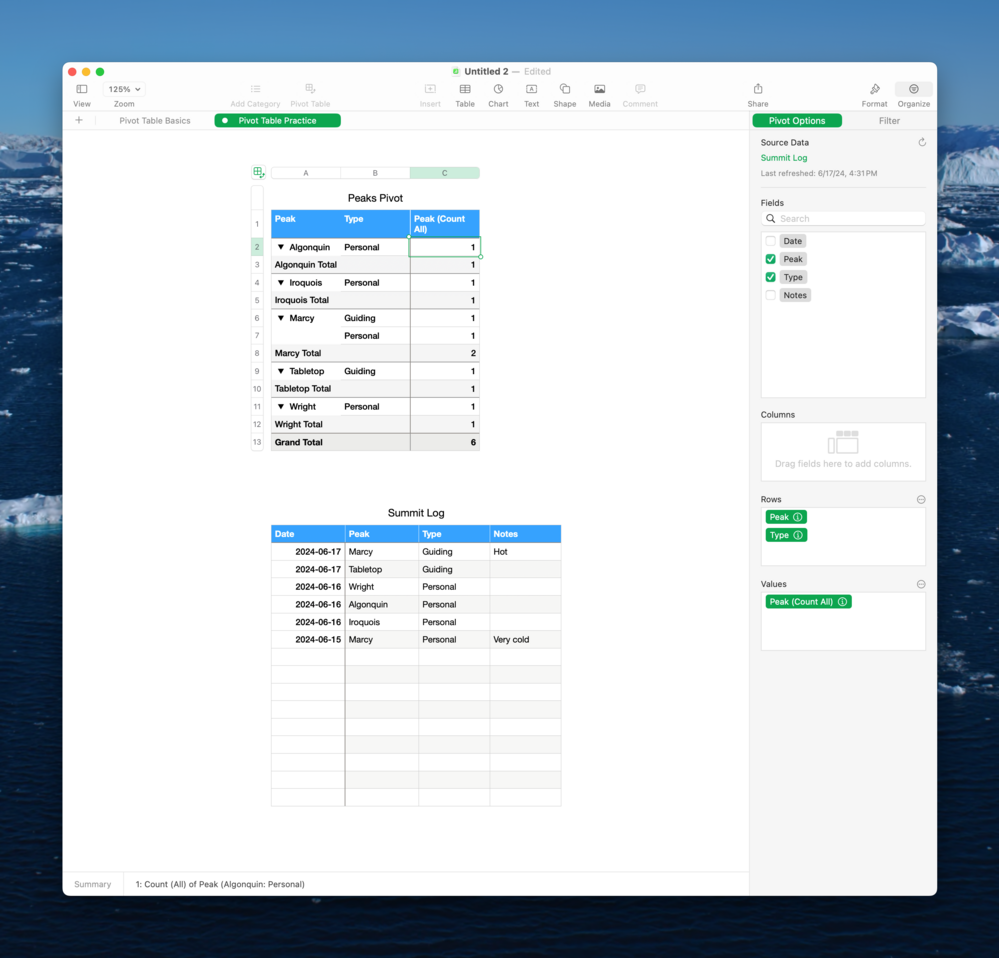
Task: Open the Media toolbar menu
Action: pyautogui.click(x=600, y=89)
